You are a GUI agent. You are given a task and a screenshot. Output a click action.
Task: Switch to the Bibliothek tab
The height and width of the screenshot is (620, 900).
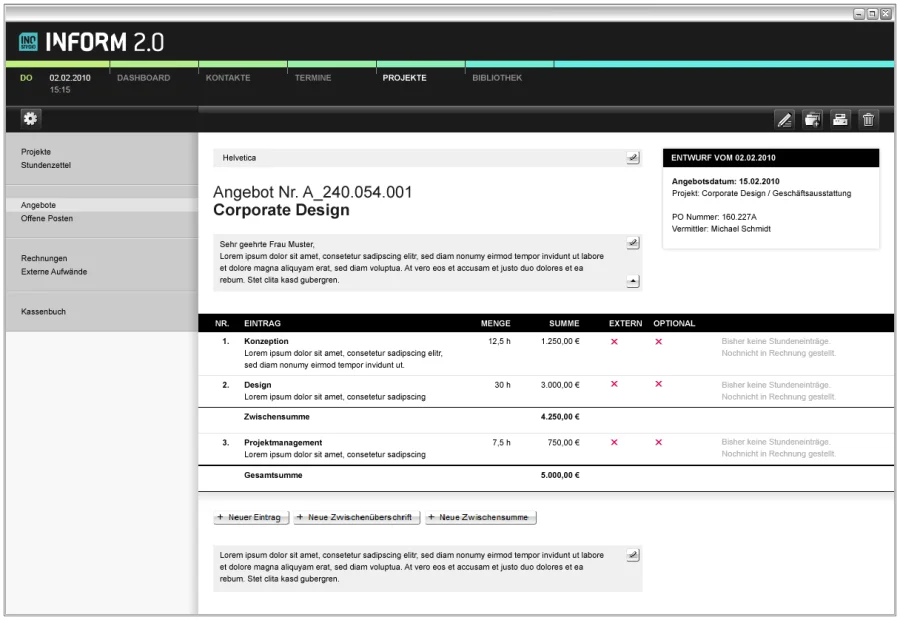pyautogui.click(x=497, y=78)
